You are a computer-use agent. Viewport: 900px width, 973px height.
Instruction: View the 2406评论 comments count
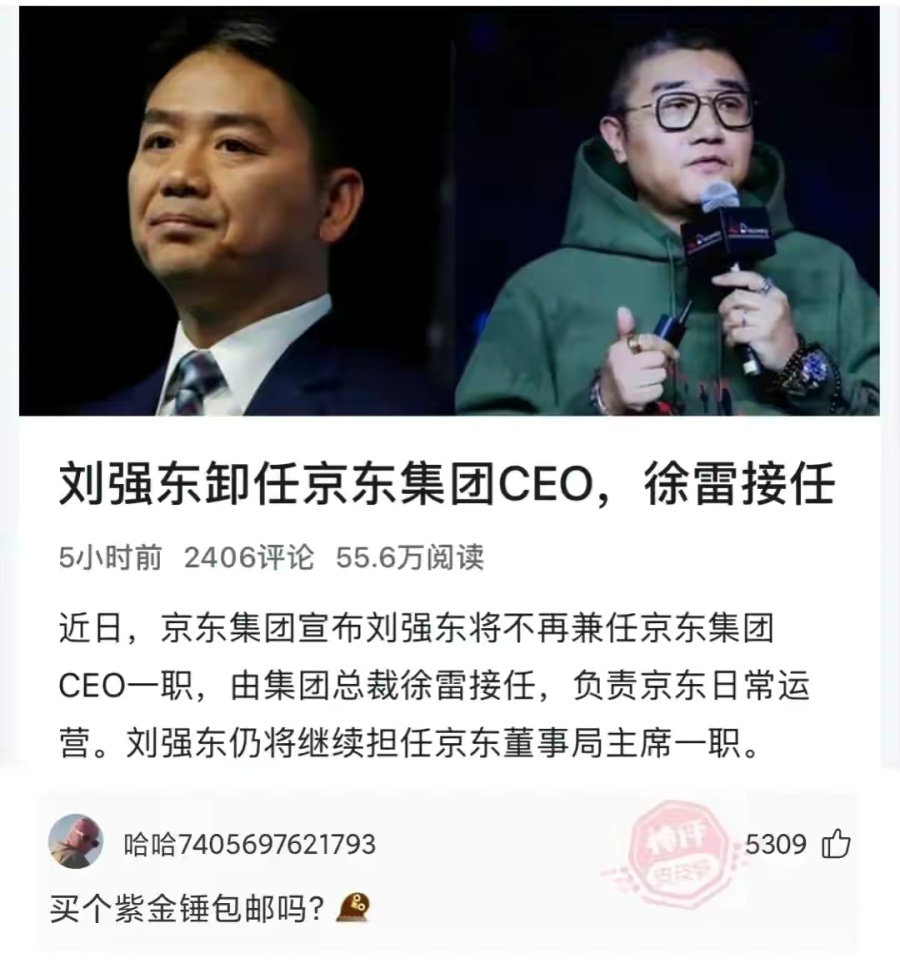pyautogui.click(x=249, y=557)
